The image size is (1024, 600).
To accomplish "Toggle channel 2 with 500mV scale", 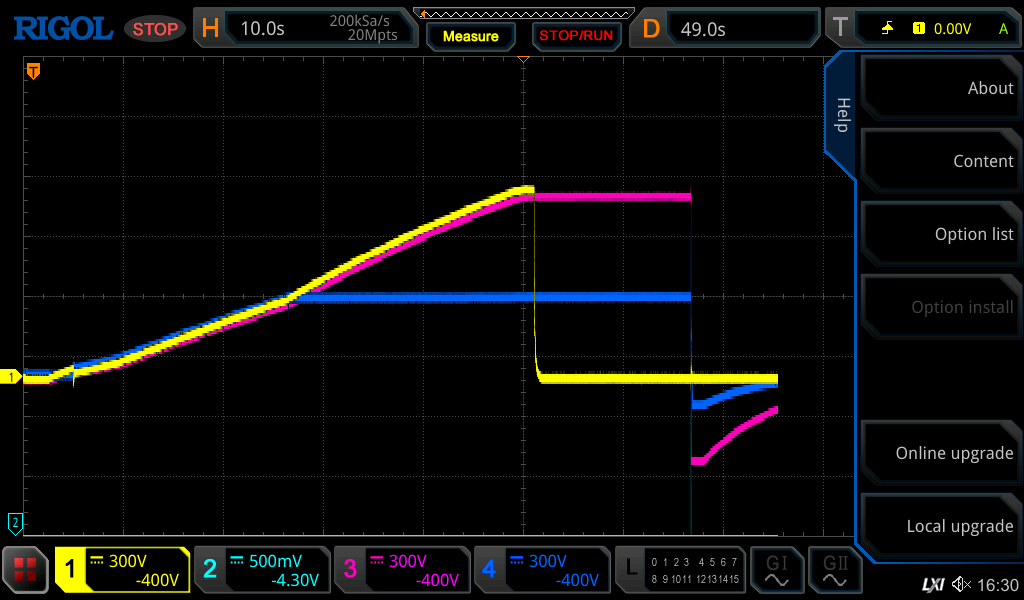I will pos(262,570).
